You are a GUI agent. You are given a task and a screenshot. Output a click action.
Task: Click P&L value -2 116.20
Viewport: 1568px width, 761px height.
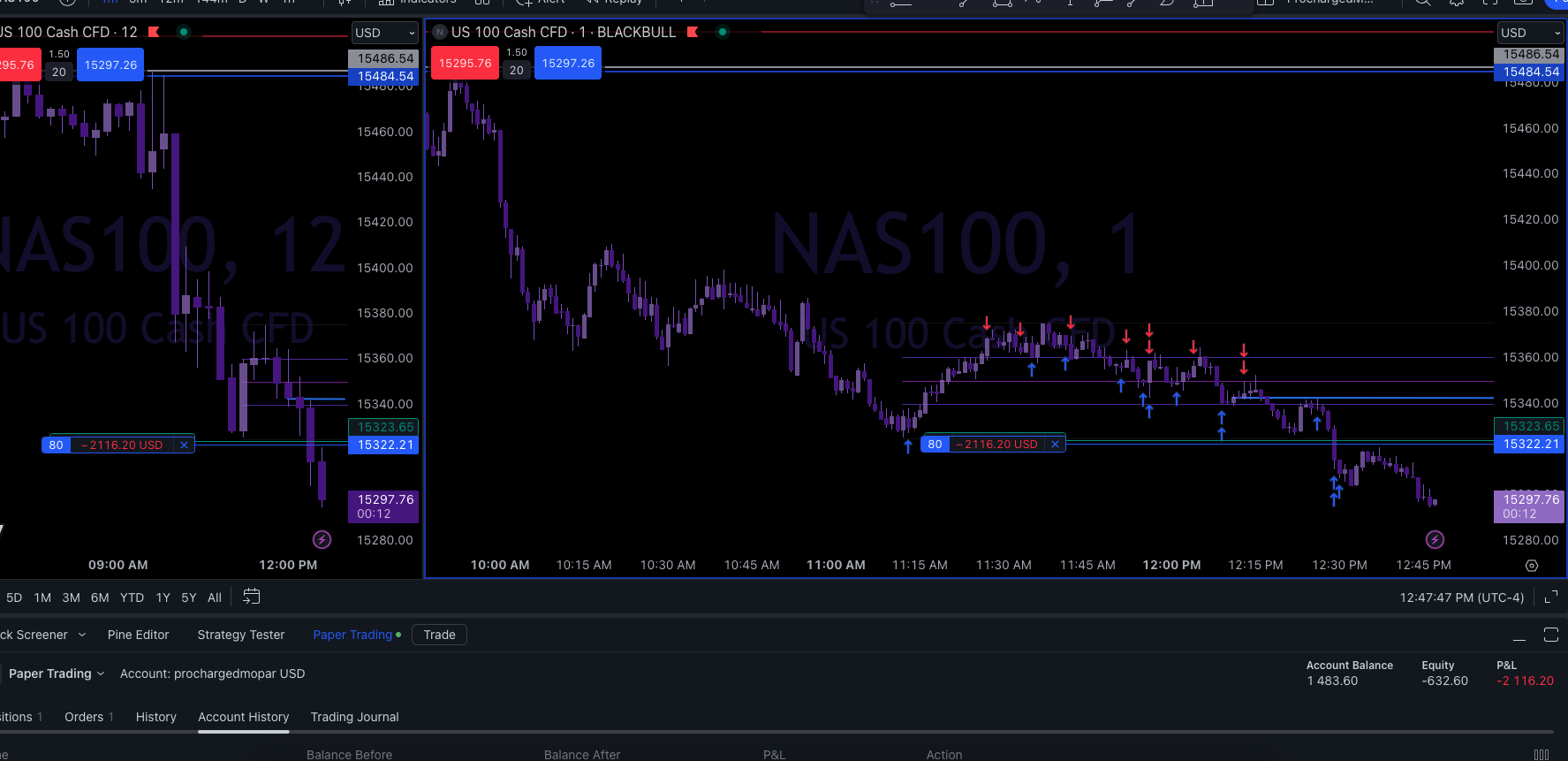click(1525, 681)
